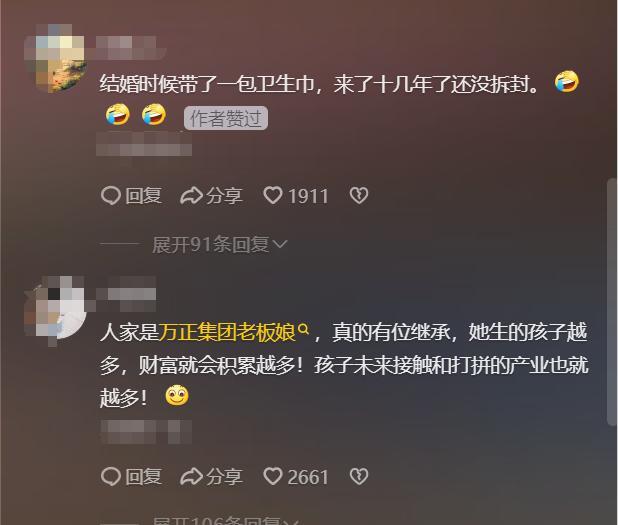Expand the 106 replies thread at bottom
618x525 pixels.
(225, 520)
